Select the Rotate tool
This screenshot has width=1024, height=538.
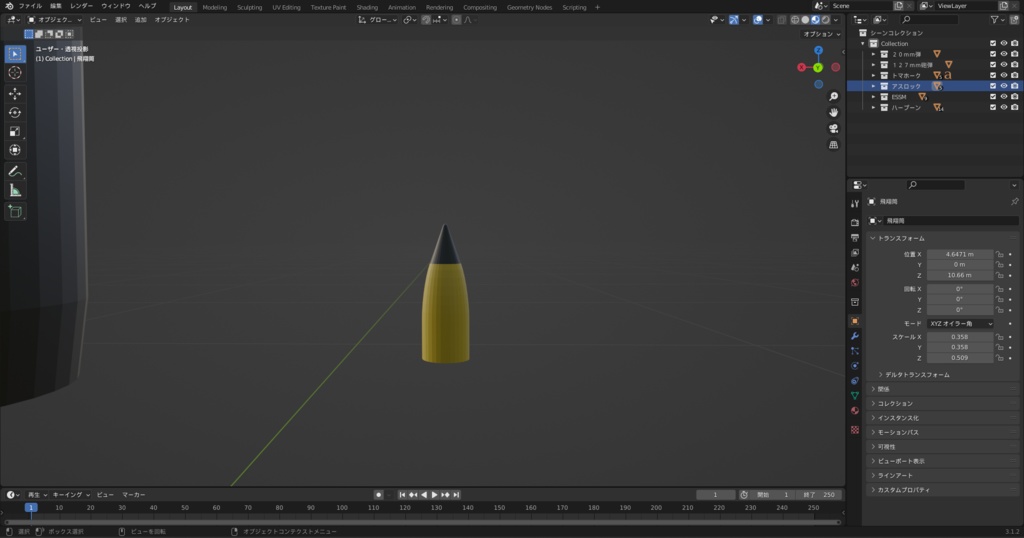click(x=15, y=113)
